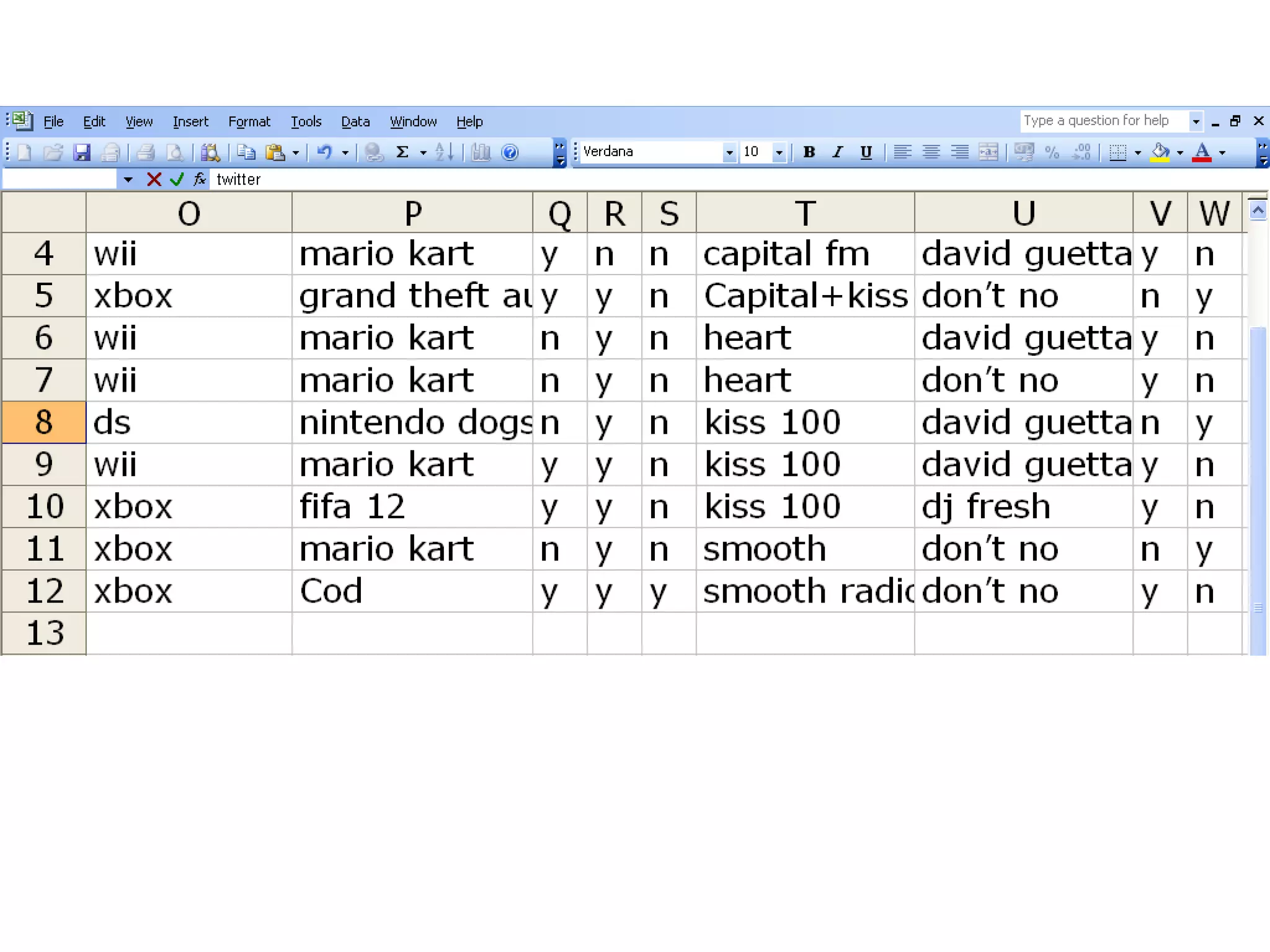Apply the yellow fill color bucket
This screenshot has height=952, width=1270.
click(x=1160, y=152)
